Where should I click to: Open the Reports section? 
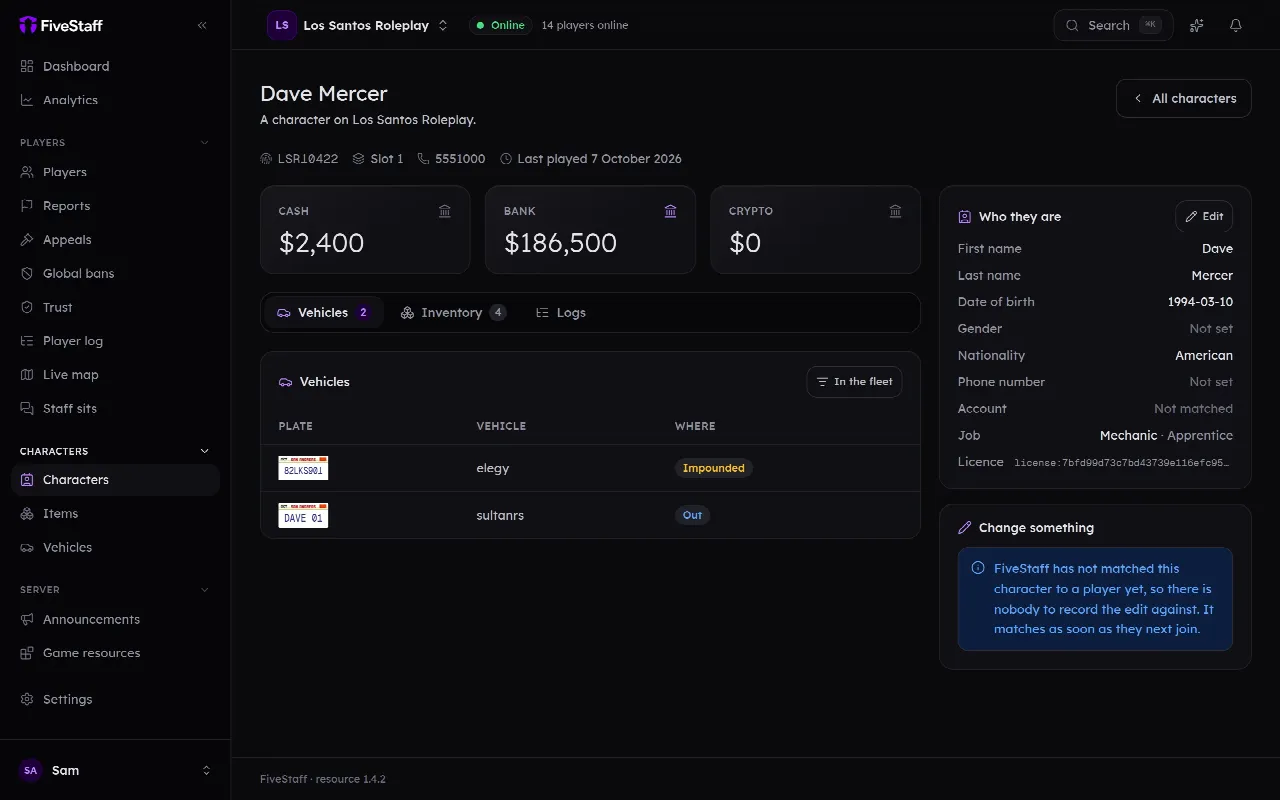point(115,206)
